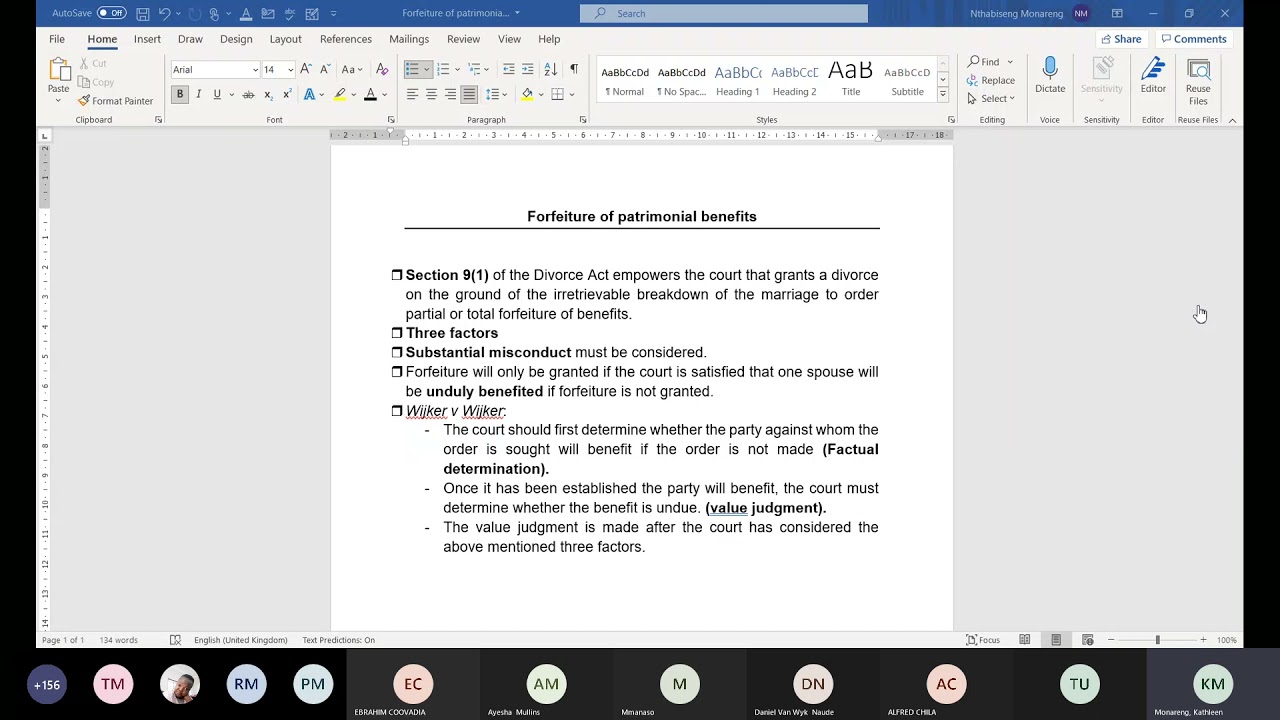The width and height of the screenshot is (1280, 720).
Task: Collapse the ribbon
Action: tap(1232, 120)
